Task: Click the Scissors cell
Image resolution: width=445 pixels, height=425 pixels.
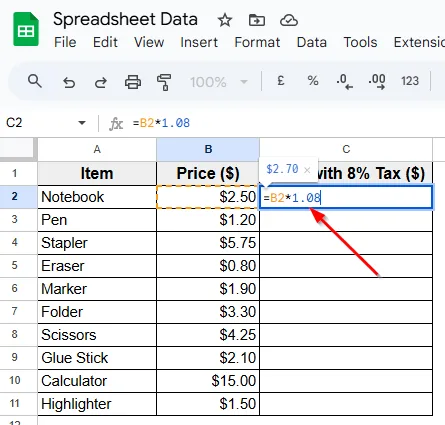Action: click(97, 335)
